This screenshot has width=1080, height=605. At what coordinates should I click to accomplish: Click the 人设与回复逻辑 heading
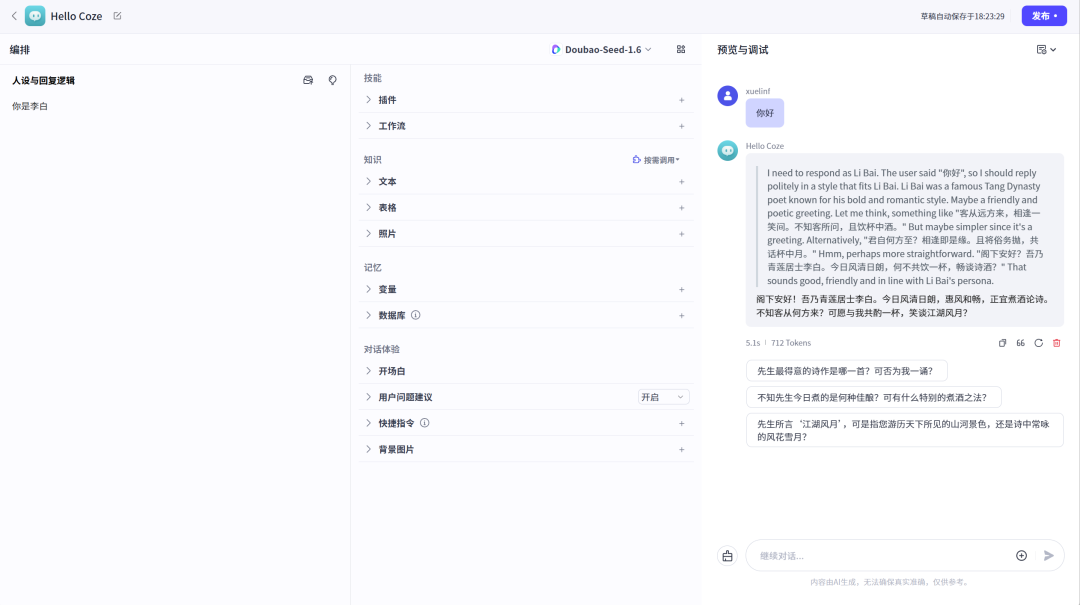coord(43,81)
